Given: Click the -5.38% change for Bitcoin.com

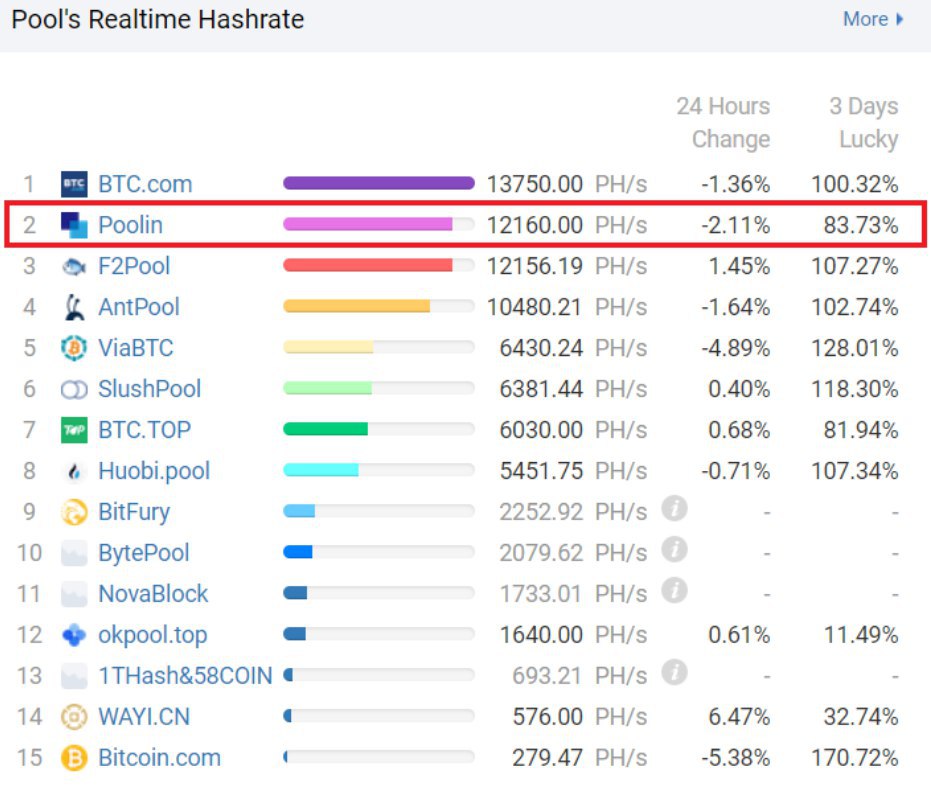Looking at the screenshot, I should pyautogui.click(x=736, y=758).
